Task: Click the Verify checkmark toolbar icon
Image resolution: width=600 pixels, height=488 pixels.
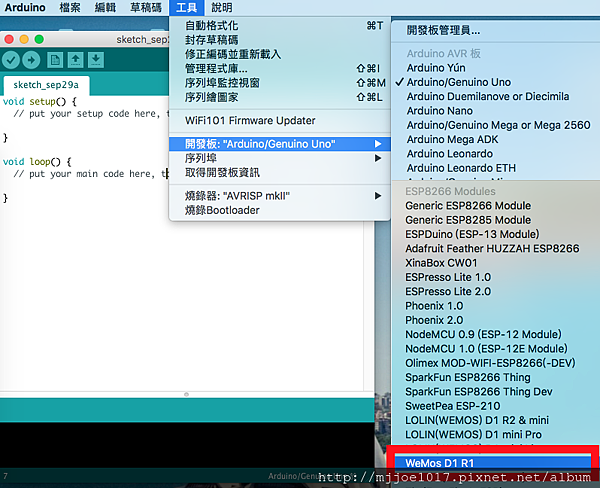Action: [x=11, y=60]
